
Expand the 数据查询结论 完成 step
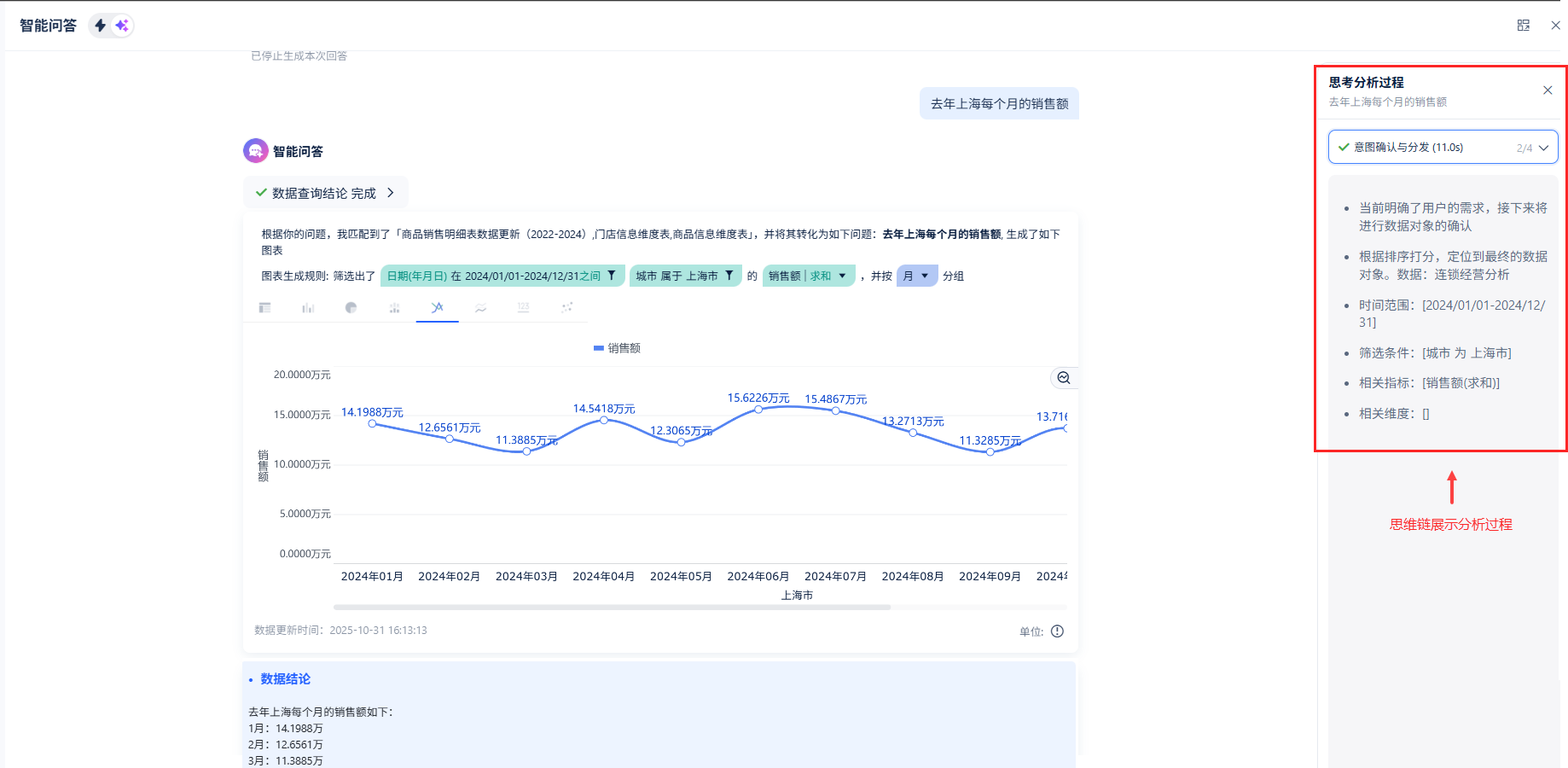coord(325,193)
